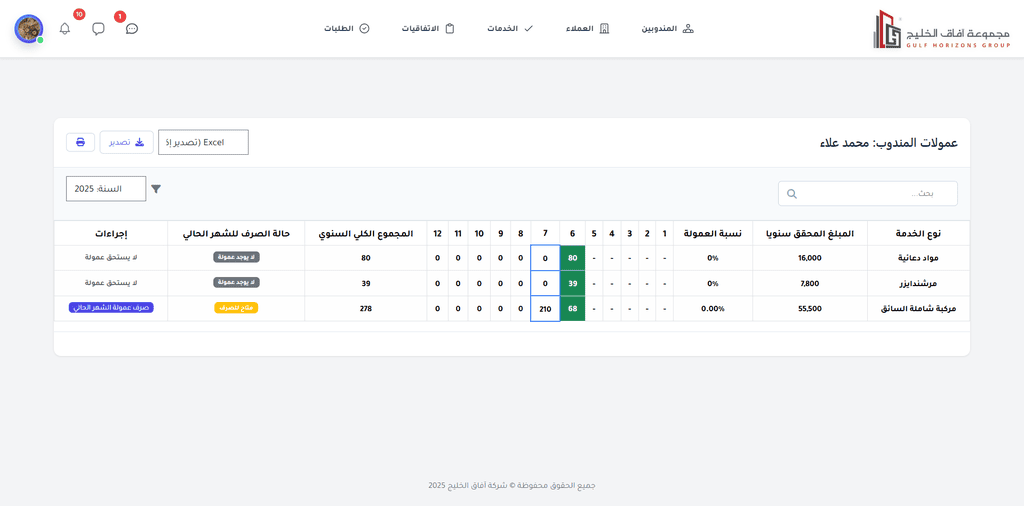Screen dimensions: 1024x506
Task: Click لا يستحق عمولة in مواد دعائية row
Action: [x=111, y=258]
